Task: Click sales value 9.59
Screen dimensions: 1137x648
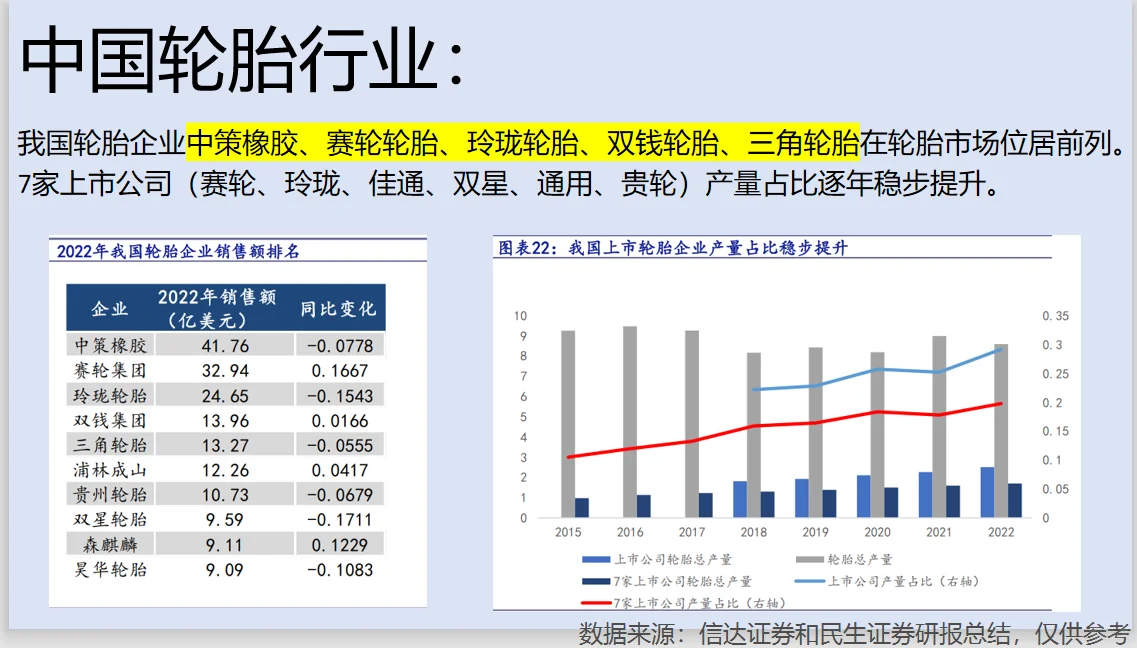Action: pos(225,520)
